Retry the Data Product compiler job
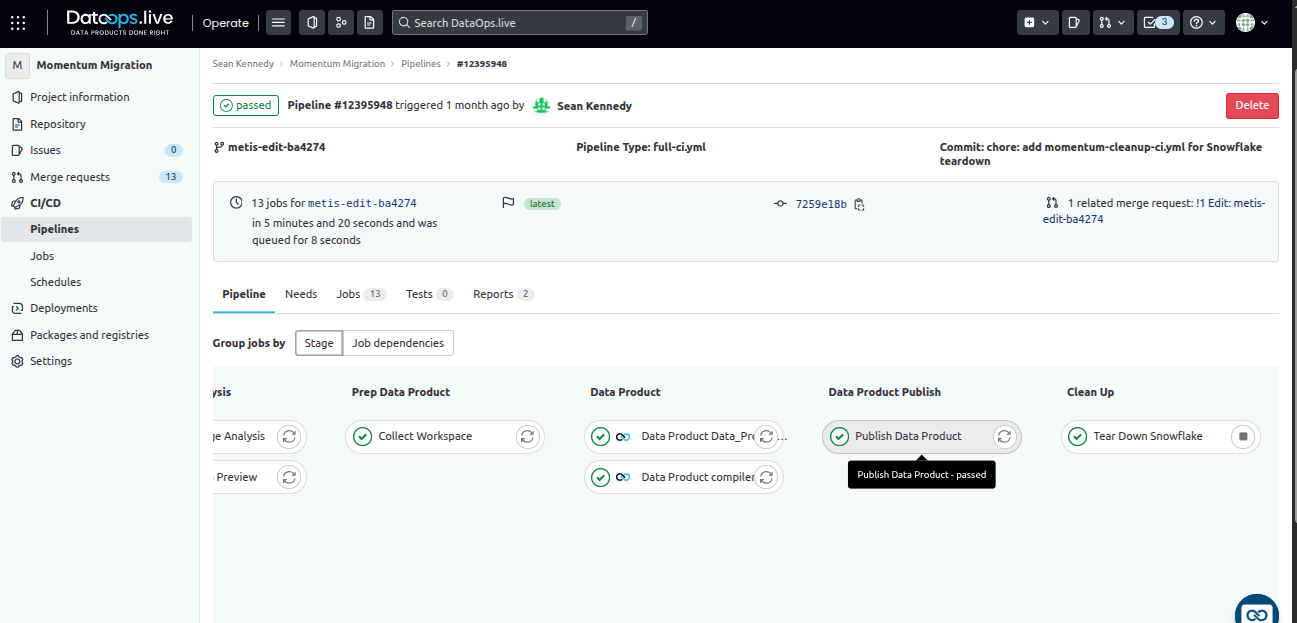The image size is (1297, 623). coord(766,477)
